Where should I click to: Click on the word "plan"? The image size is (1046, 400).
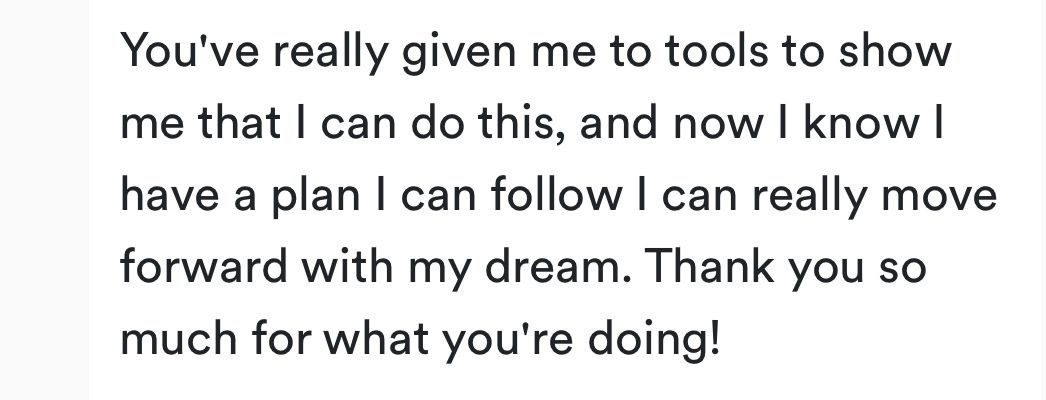pyautogui.click(x=316, y=197)
